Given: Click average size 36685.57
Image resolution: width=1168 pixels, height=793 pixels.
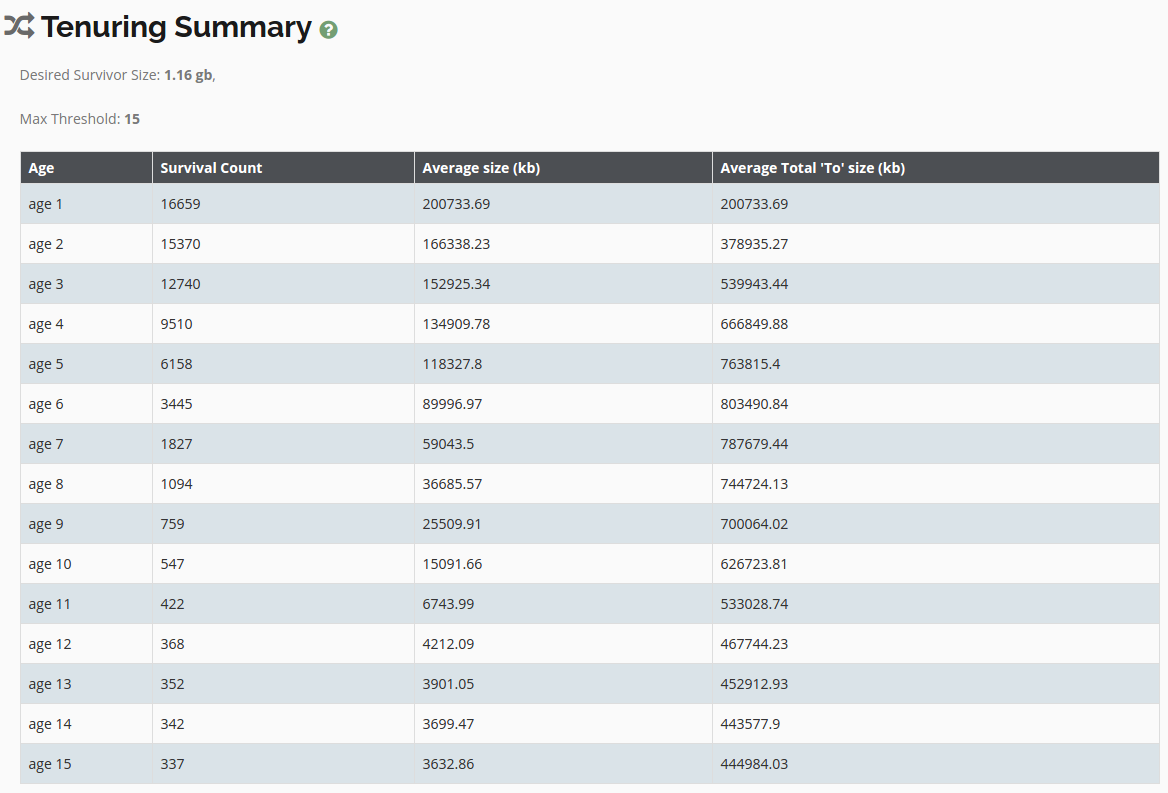Looking at the screenshot, I should coord(452,485).
